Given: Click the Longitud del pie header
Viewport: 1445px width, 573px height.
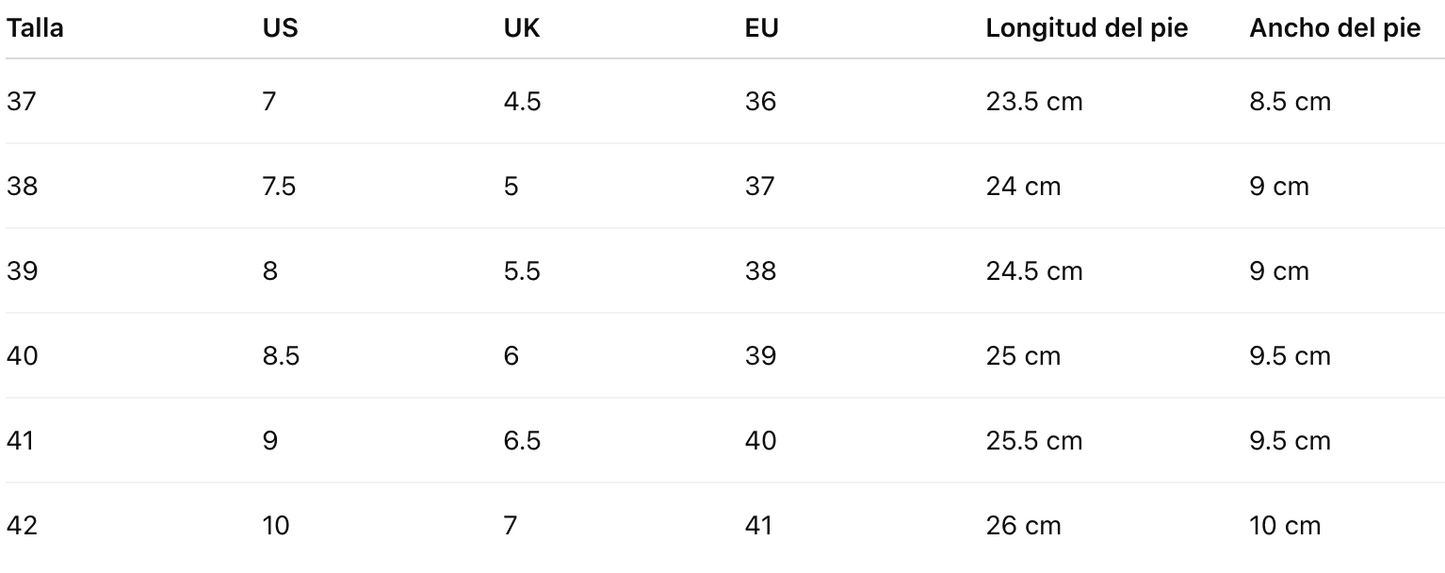Looking at the screenshot, I should (1087, 28).
